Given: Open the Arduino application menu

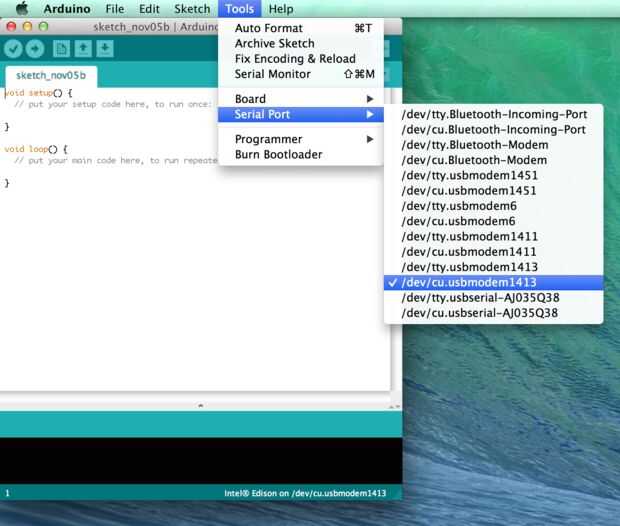Looking at the screenshot, I should pos(67,8).
